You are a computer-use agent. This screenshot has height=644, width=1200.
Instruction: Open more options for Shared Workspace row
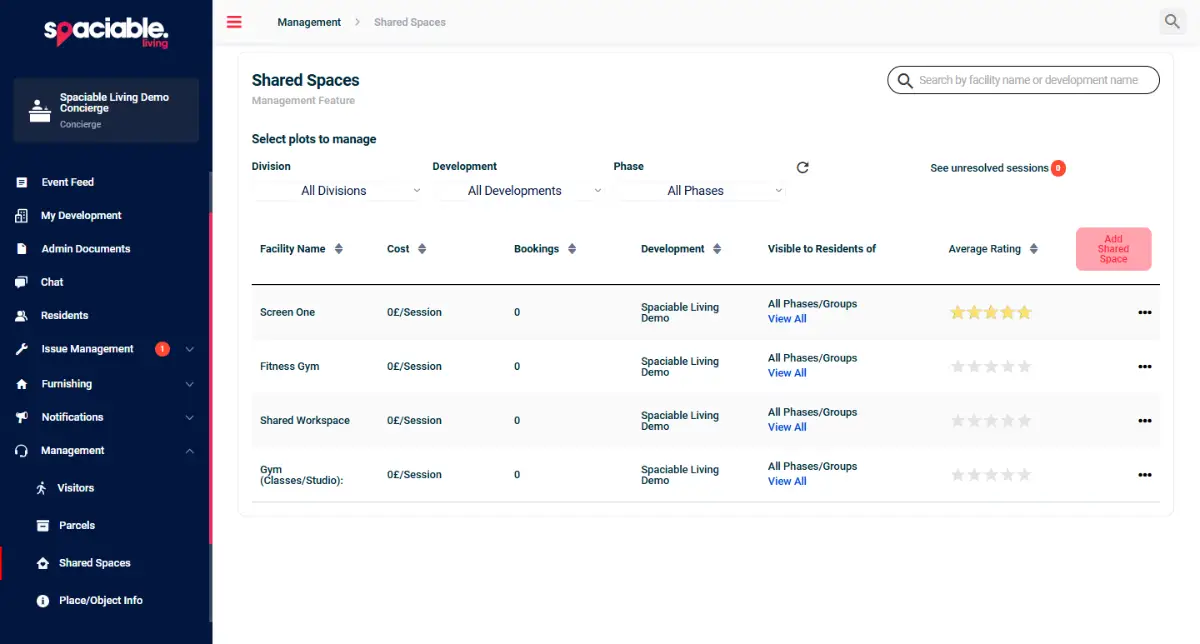click(x=1145, y=420)
